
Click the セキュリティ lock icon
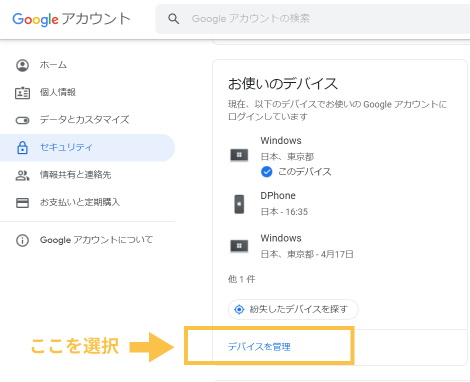pos(22,147)
